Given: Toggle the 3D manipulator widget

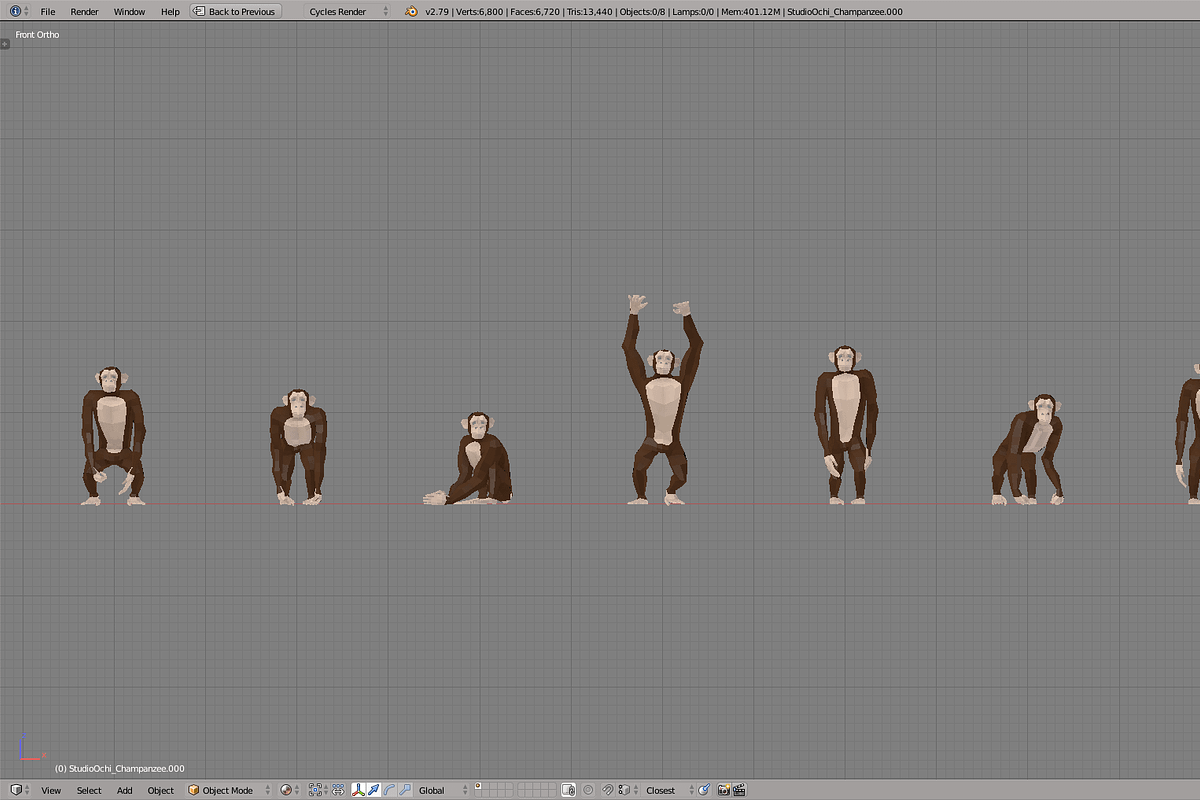Looking at the screenshot, I should pos(358,790).
